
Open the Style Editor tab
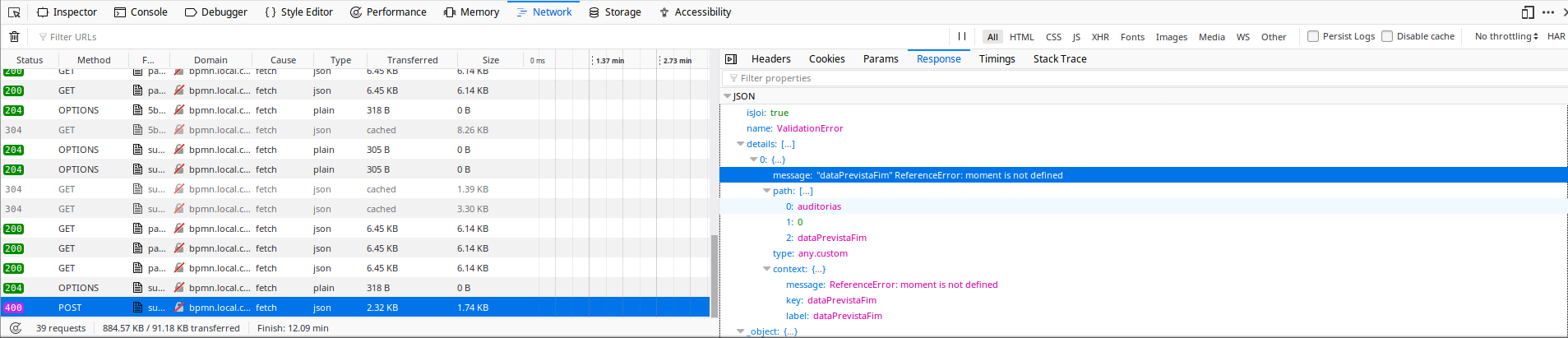click(x=299, y=12)
